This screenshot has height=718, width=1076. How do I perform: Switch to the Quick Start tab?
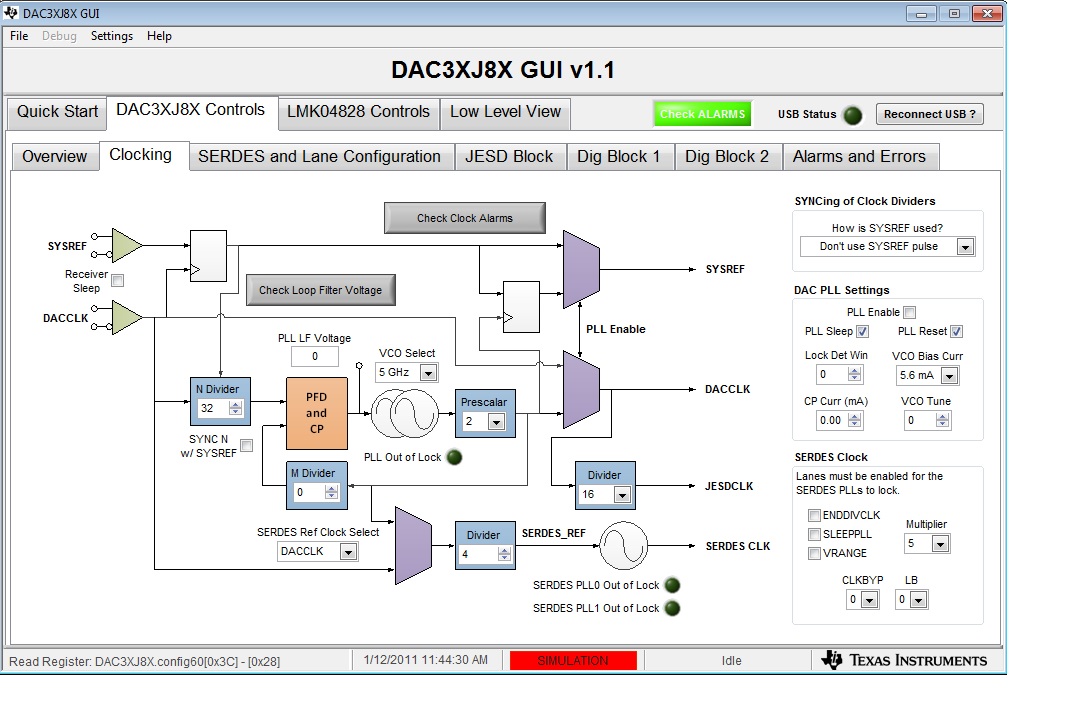click(57, 112)
